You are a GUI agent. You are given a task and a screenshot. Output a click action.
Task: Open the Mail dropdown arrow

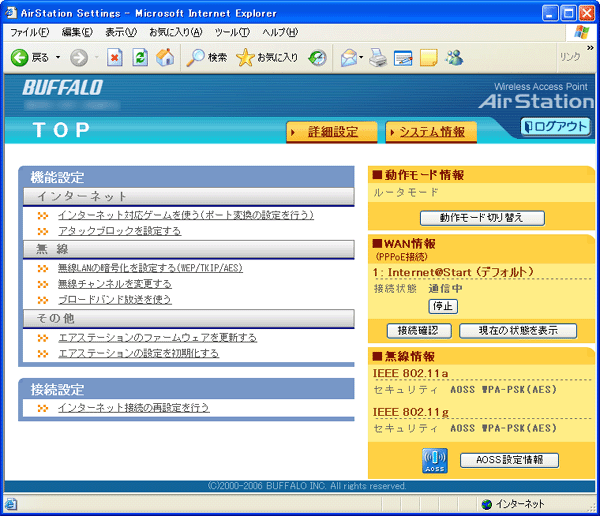[x=361, y=58]
